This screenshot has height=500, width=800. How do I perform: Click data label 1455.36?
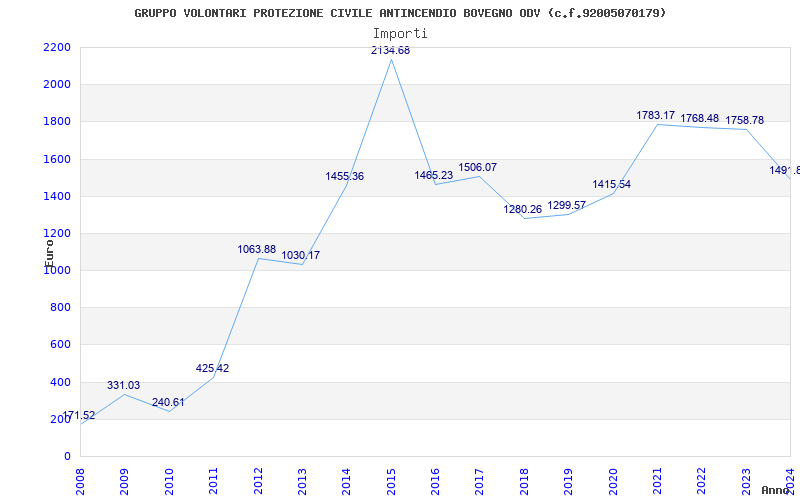pos(345,177)
